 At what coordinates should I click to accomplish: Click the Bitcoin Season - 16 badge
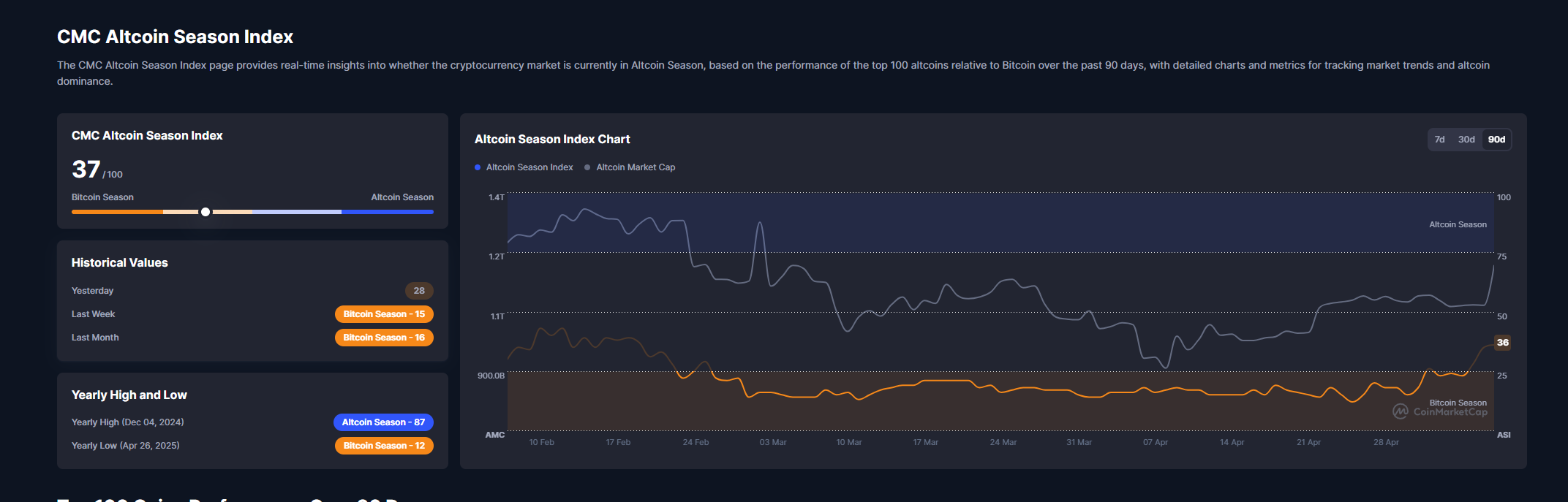[384, 338]
